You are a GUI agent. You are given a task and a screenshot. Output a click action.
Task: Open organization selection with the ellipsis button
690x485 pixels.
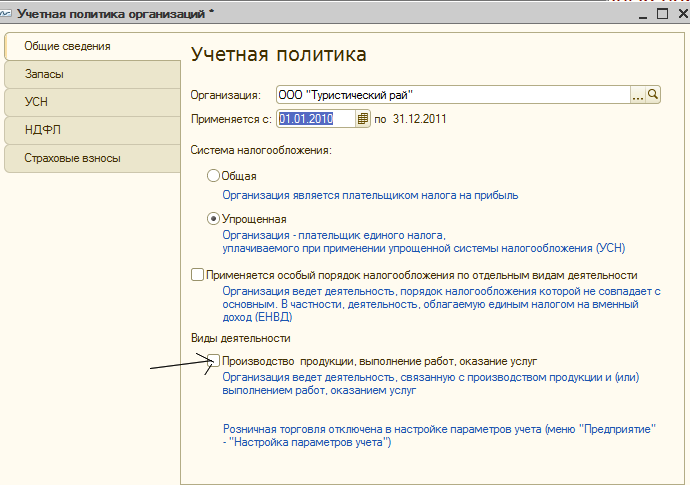pos(637,95)
